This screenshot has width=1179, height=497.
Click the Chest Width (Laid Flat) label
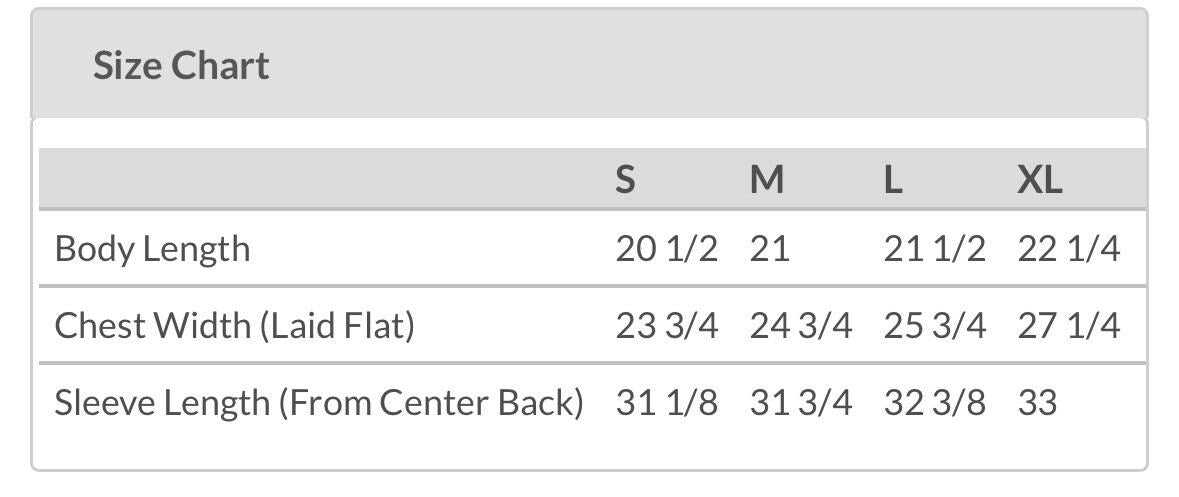click(x=234, y=325)
